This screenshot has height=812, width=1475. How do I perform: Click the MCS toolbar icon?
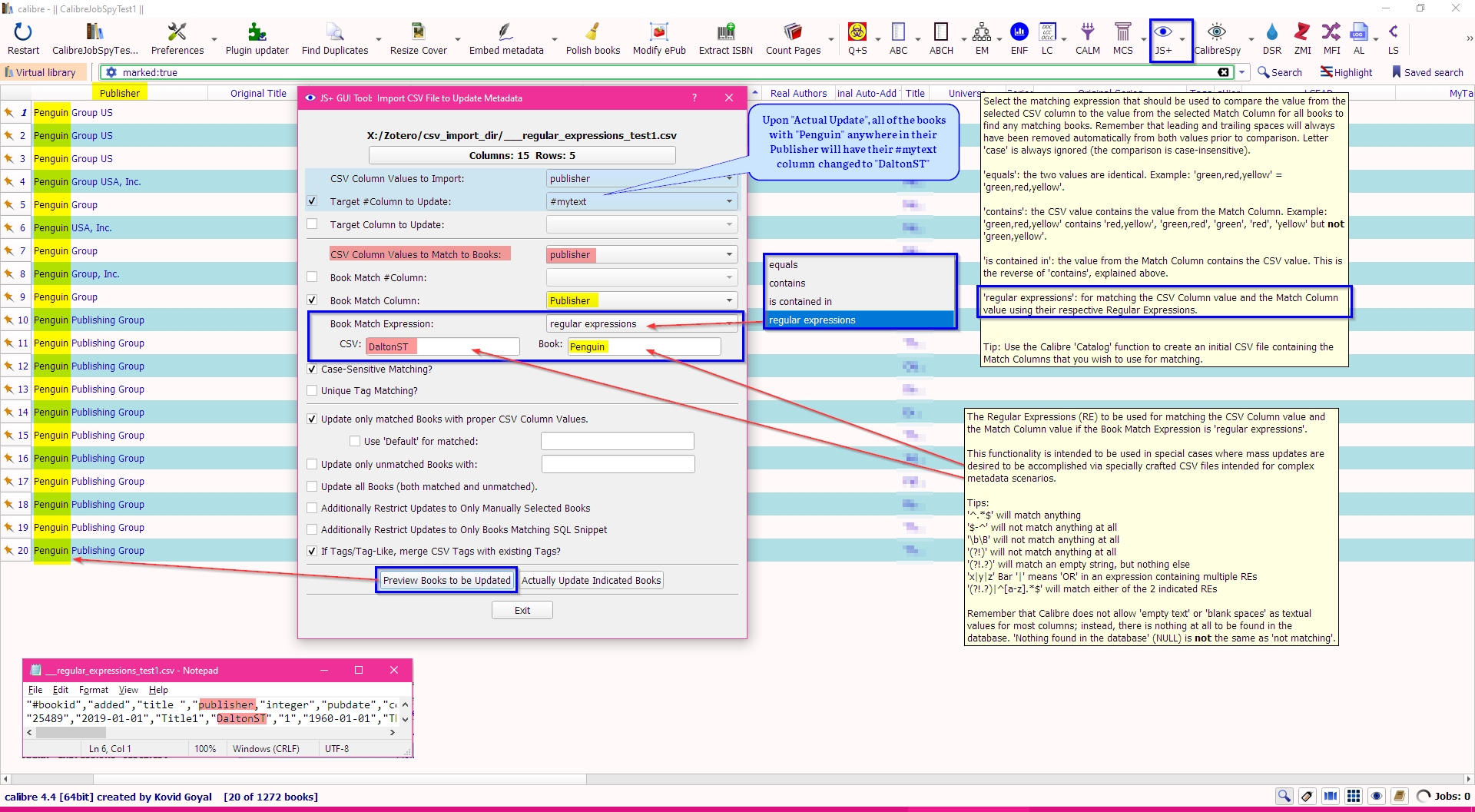click(x=1123, y=39)
